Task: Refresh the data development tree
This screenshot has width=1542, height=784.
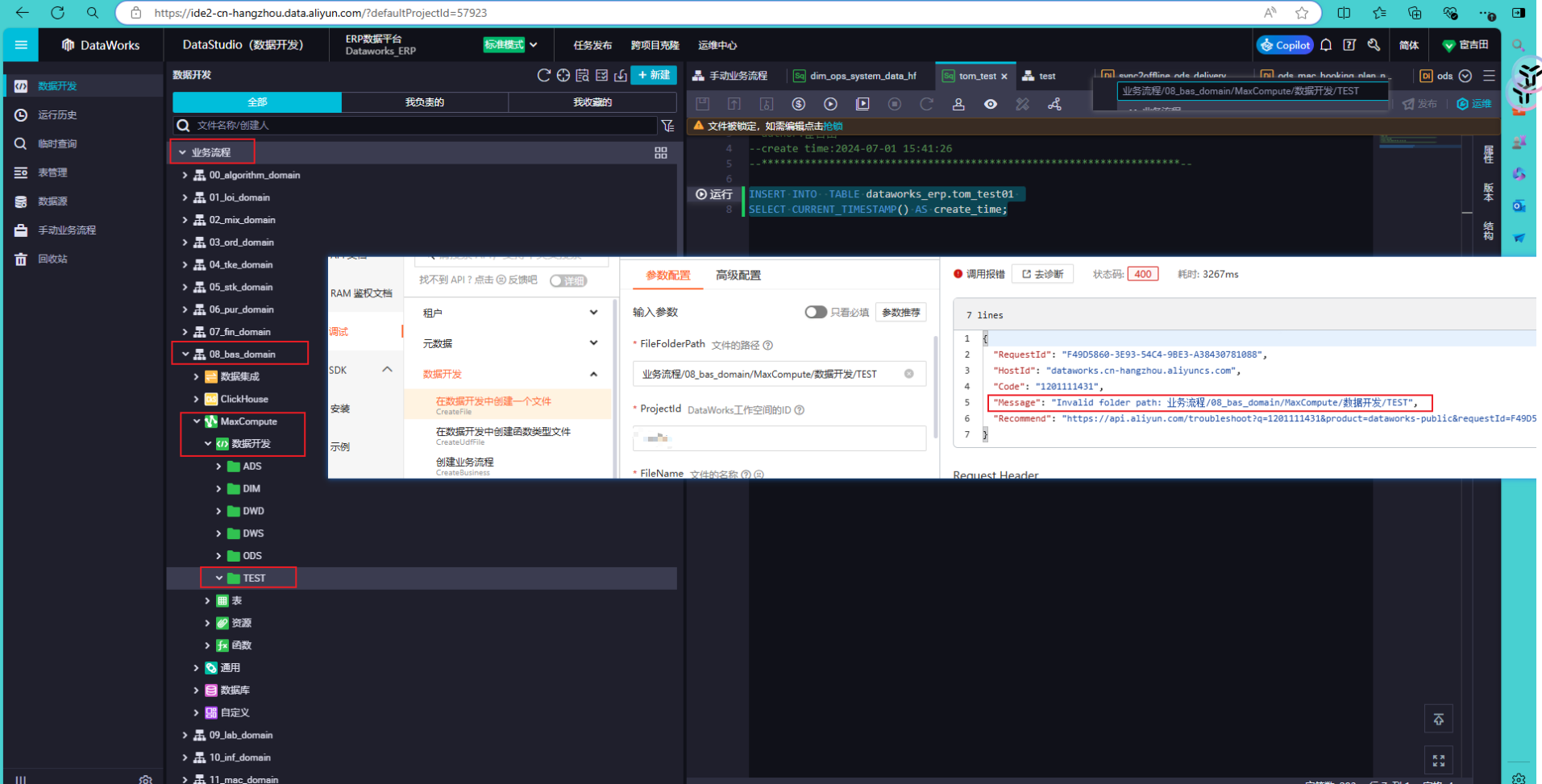Action: point(543,75)
